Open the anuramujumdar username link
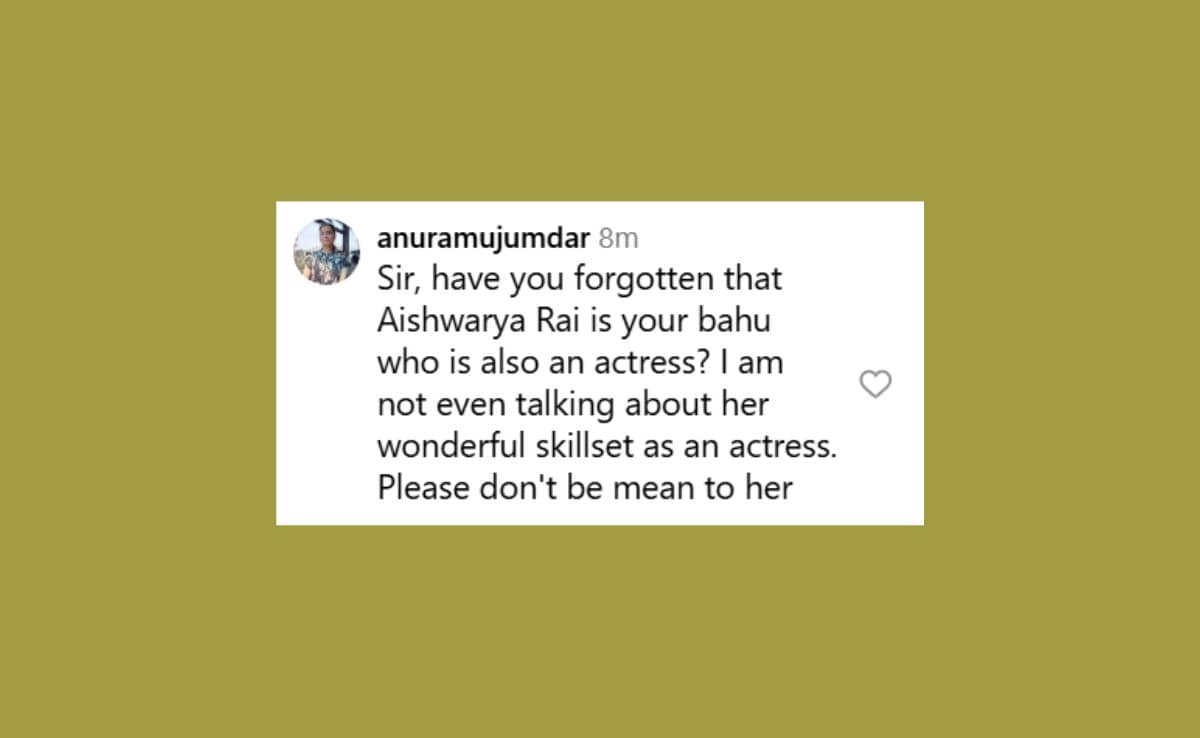The image size is (1200, 738). coord(483,238)
